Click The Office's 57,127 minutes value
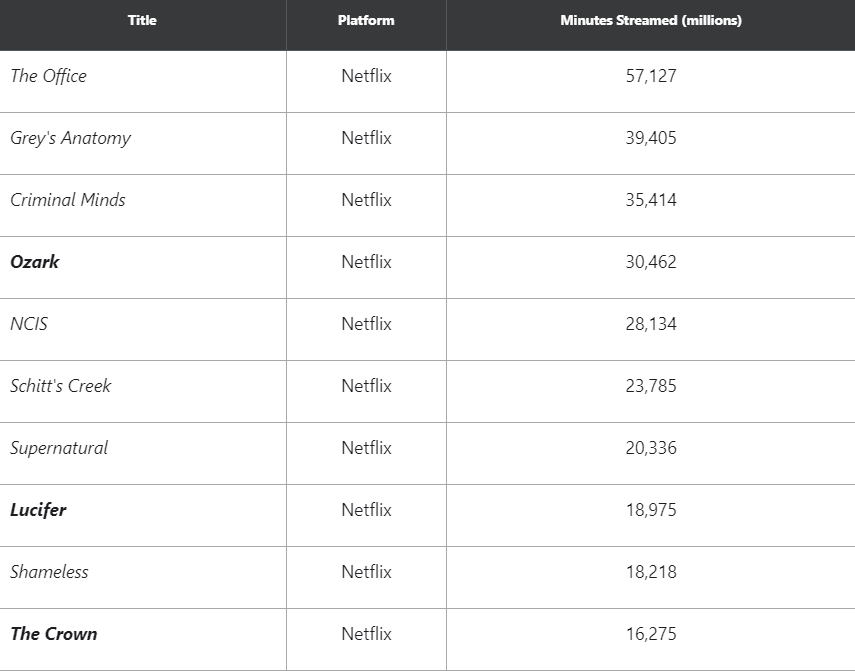 [651, 76]
